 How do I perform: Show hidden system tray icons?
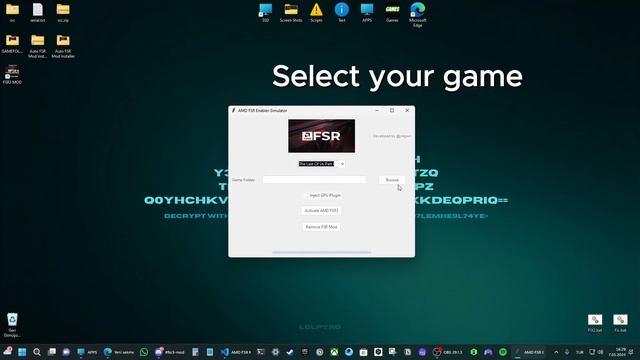click(556, 352)
